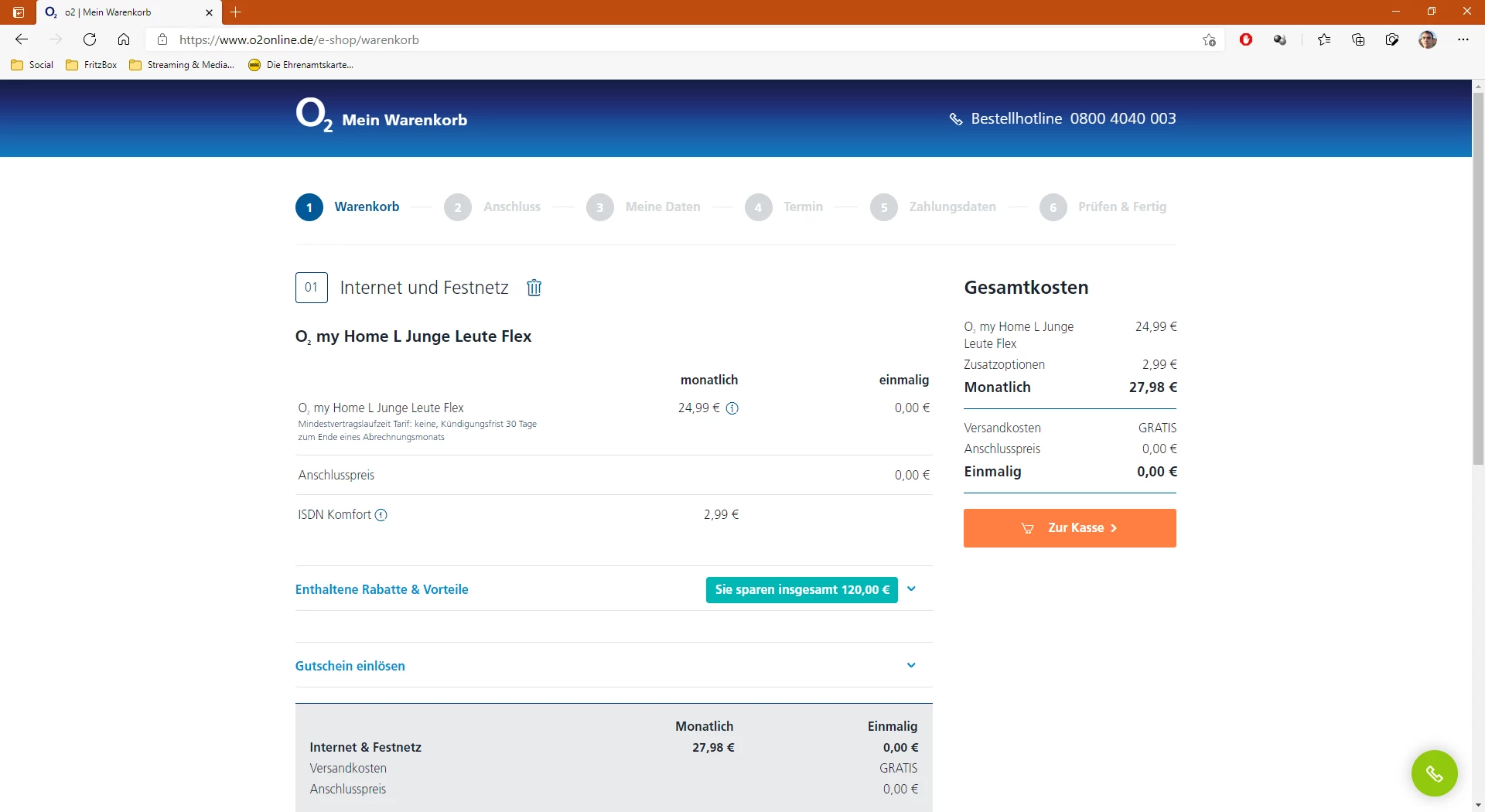The image size is (1485, 812).
Task: Select step 2 Anschluss
Action: [x=493, y=207]
